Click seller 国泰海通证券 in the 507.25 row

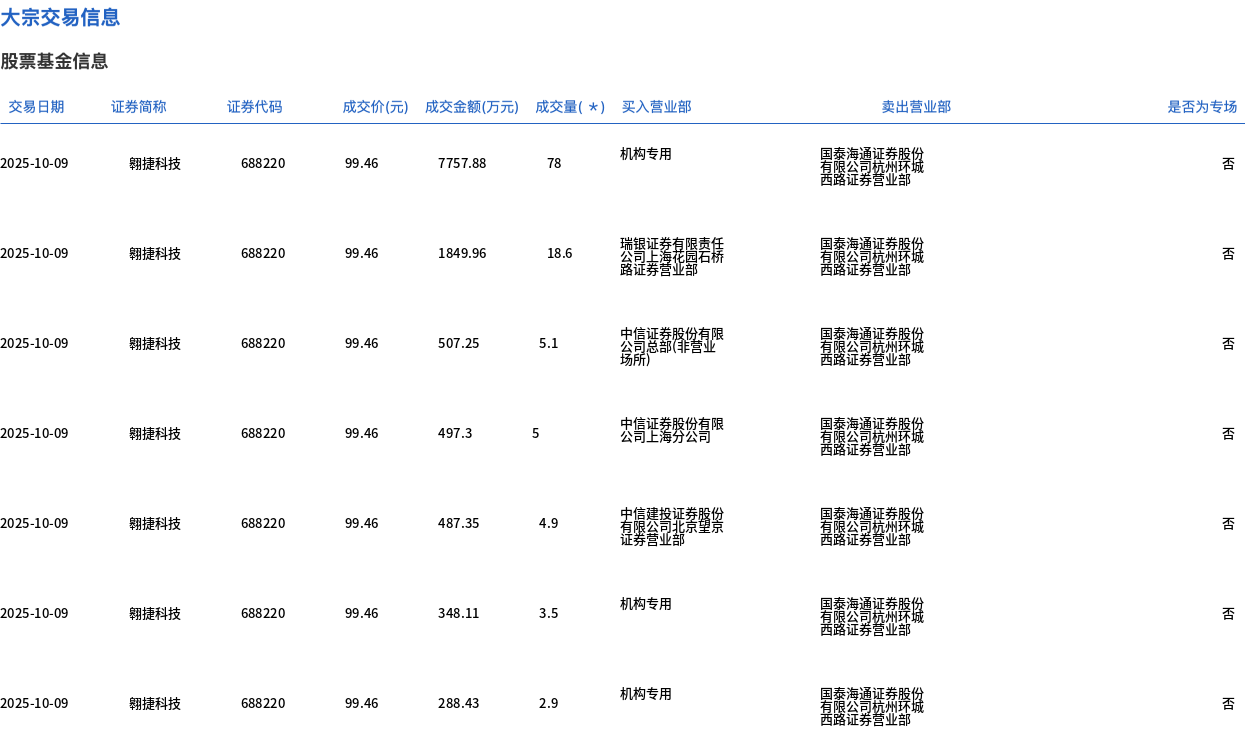click(x=872, y=347)
